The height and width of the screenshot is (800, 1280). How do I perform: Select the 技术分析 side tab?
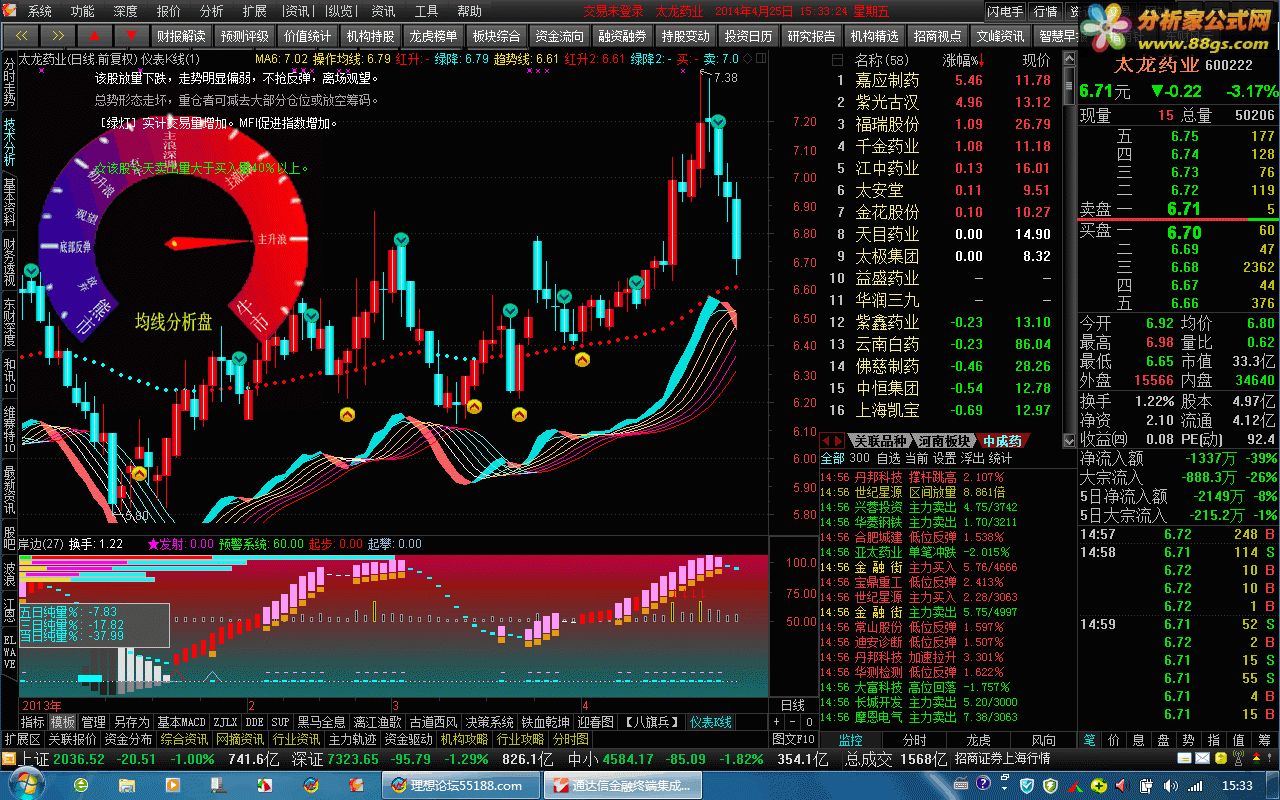9,142
